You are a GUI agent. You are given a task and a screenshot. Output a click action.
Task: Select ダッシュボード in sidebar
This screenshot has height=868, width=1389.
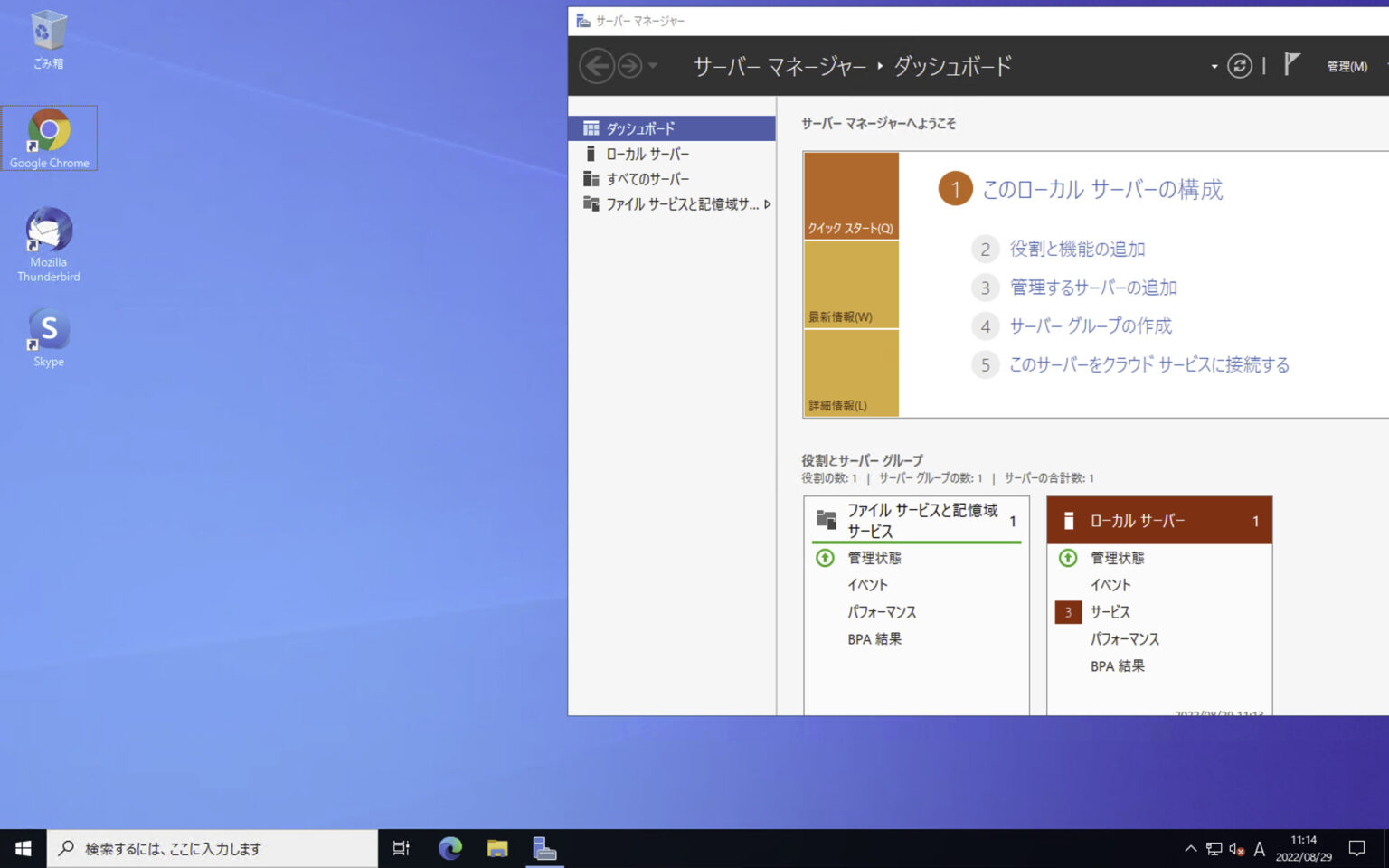672,128
